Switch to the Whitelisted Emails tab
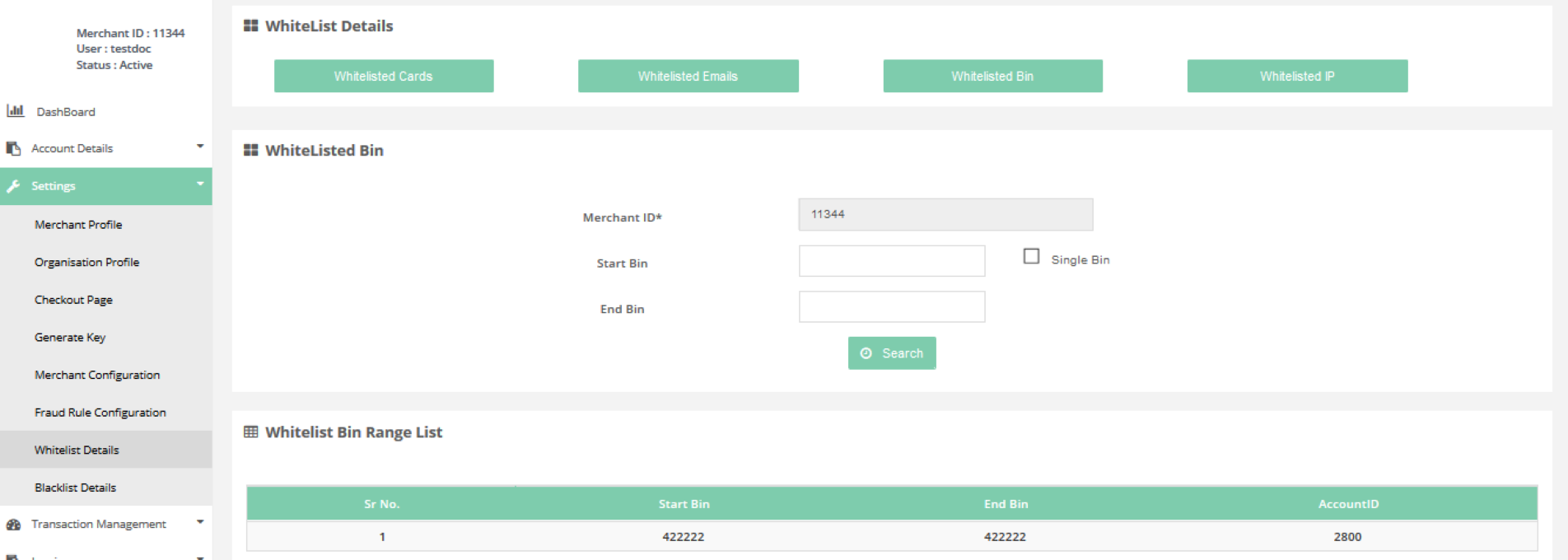 [x=688, y=76]
